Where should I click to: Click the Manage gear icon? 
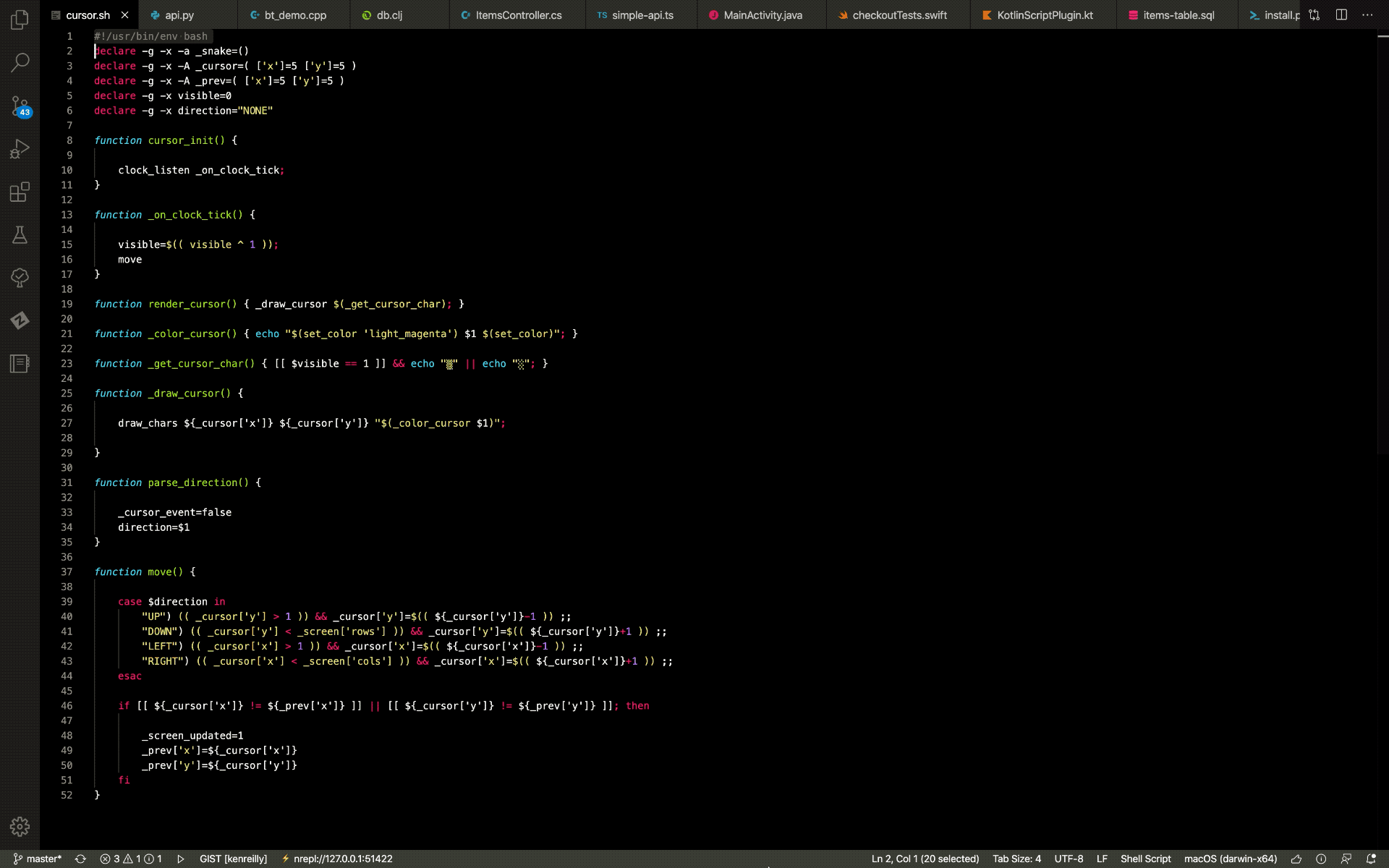click(20, 826)
